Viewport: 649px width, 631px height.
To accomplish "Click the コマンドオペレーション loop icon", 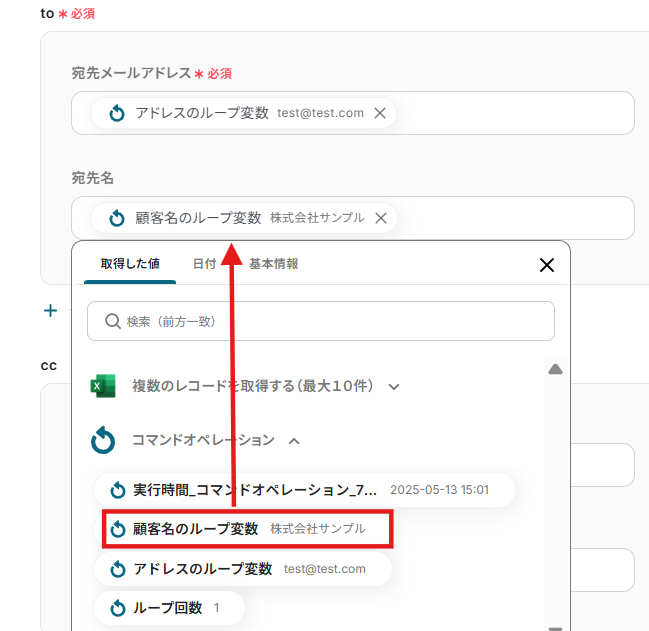I will [x=103, y=440].
